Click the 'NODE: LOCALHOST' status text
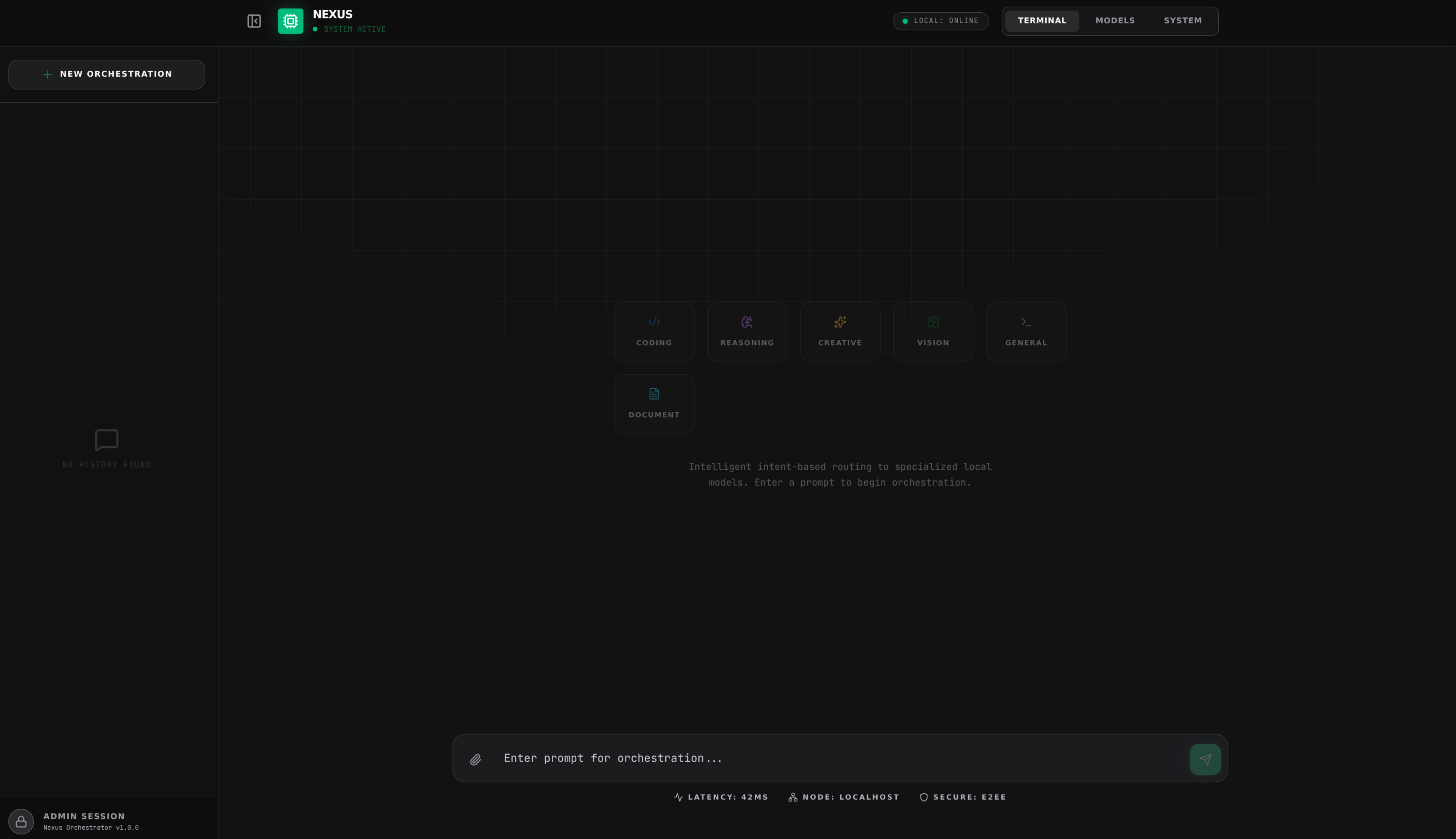 click(x=851, y=797)
